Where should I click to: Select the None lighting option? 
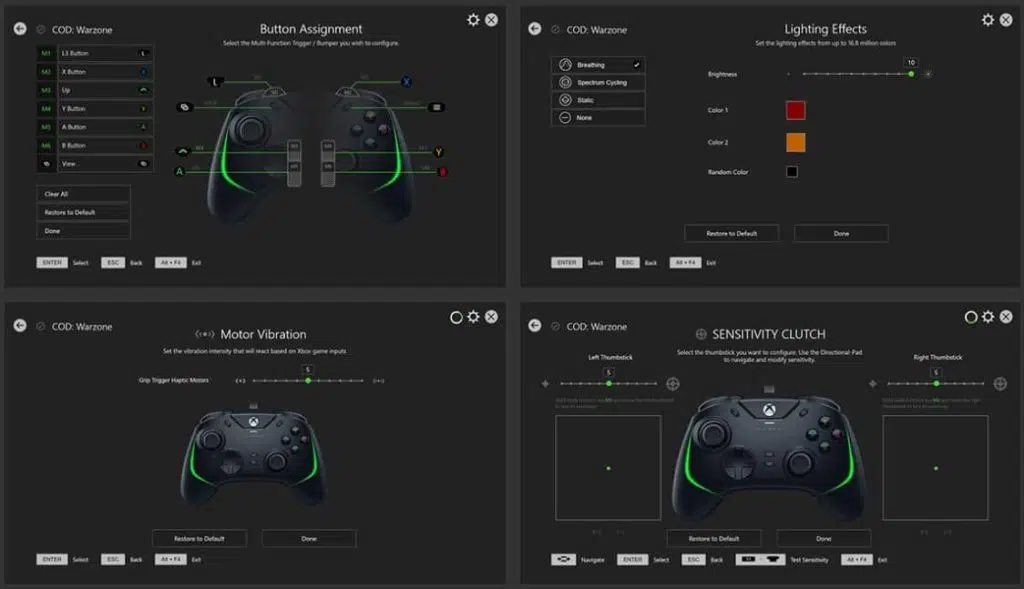click(598, 118)
